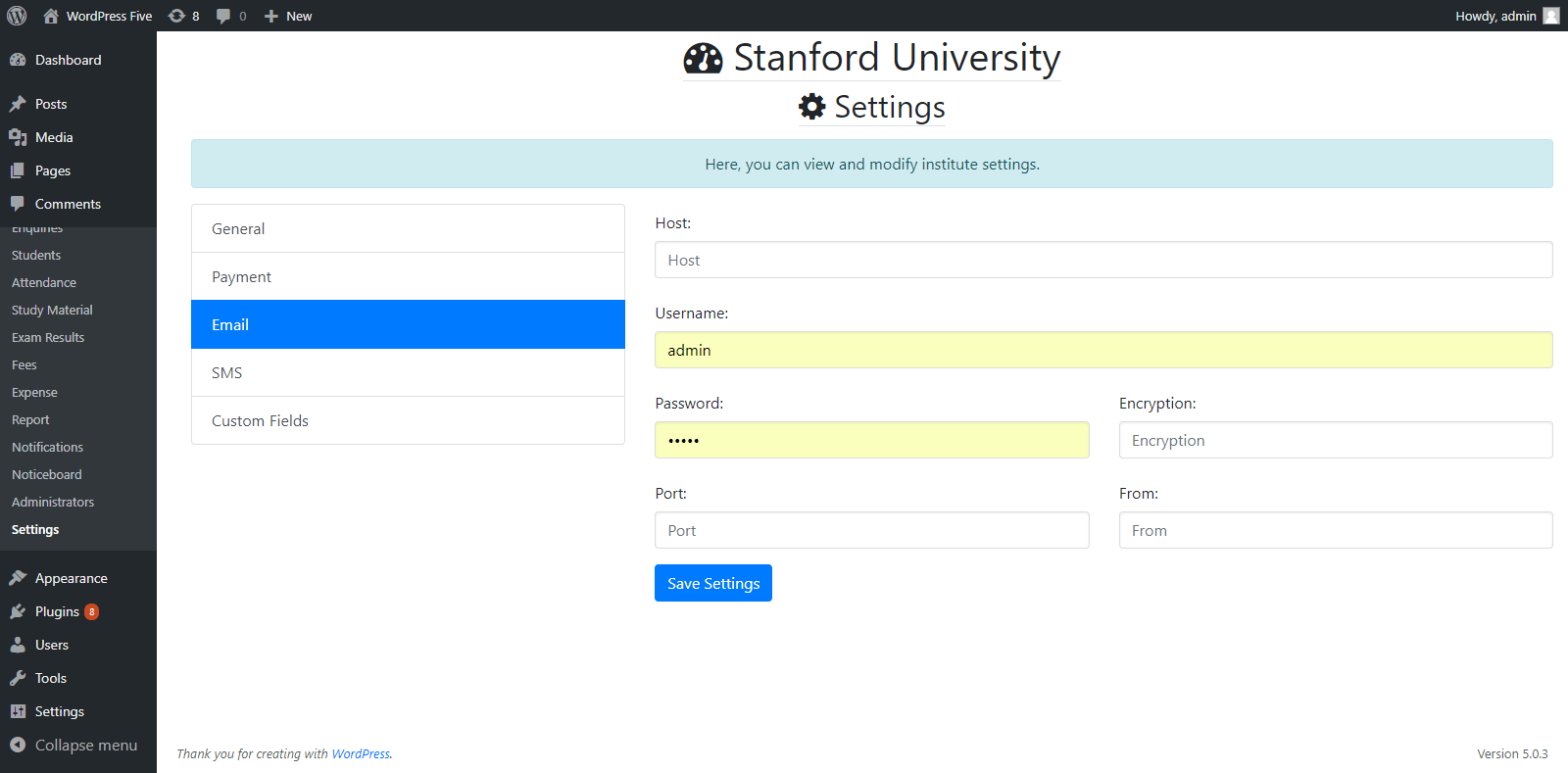
Task: Click the Tools menu label
Action: click(x=51, y=678)
